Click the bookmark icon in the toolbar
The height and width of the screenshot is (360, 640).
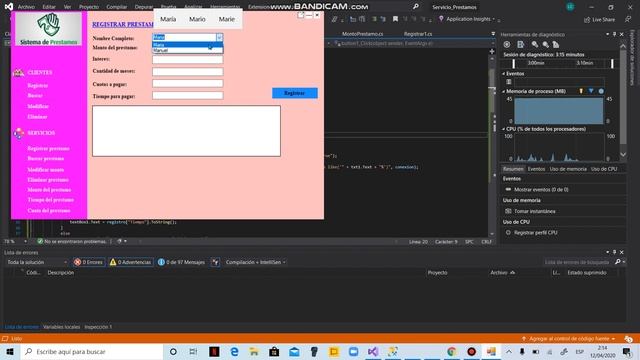pos(395,19)
